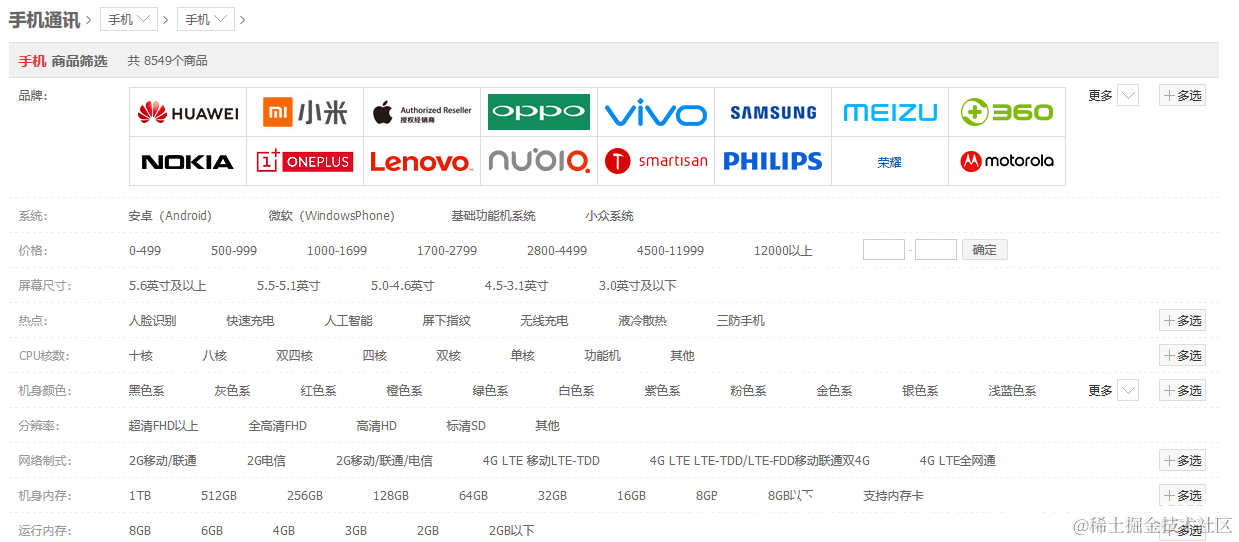This screenshot has height=542, width=1239.
Task: Choose the Xiaomi brand logo
Action: 305,113
